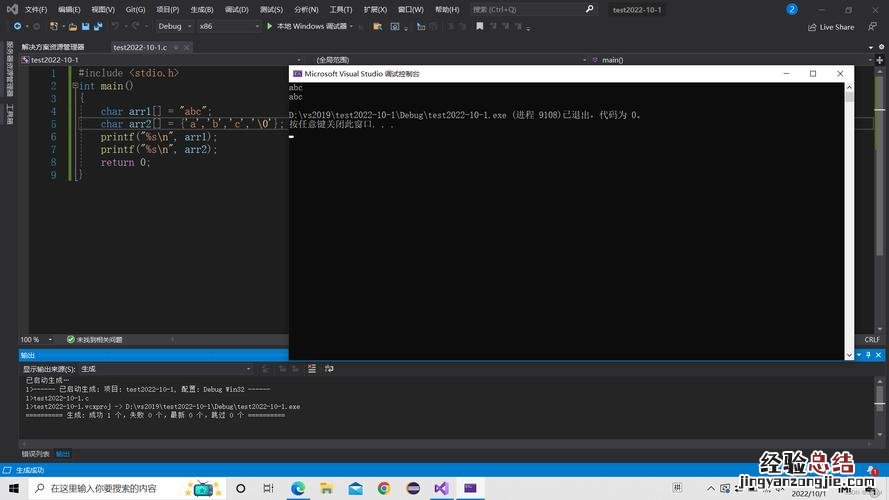
Task: Click the notifications badge showing 2
Action: pyautogui.click(x=792, y=9)
